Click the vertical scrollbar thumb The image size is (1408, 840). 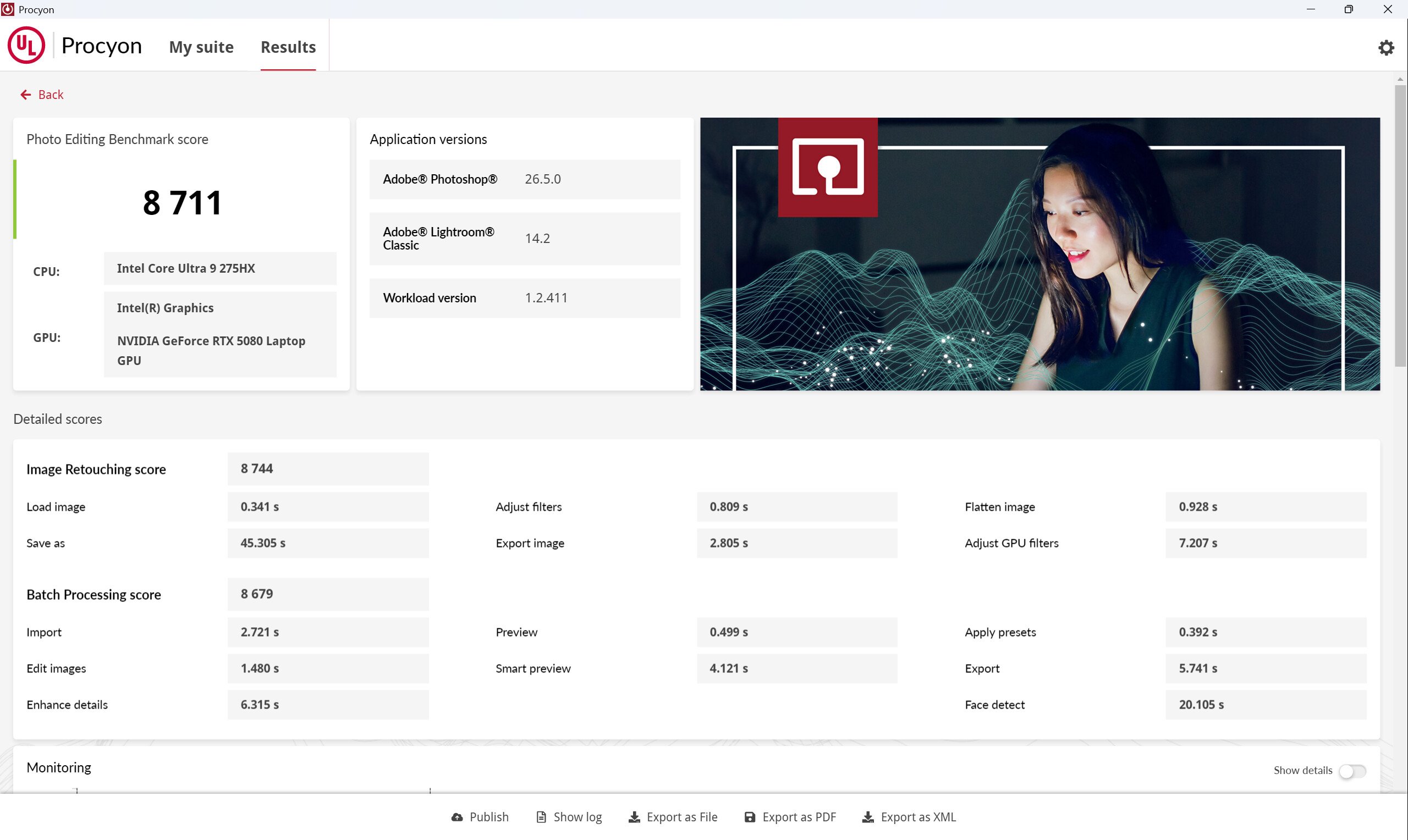pos(1400,226)
